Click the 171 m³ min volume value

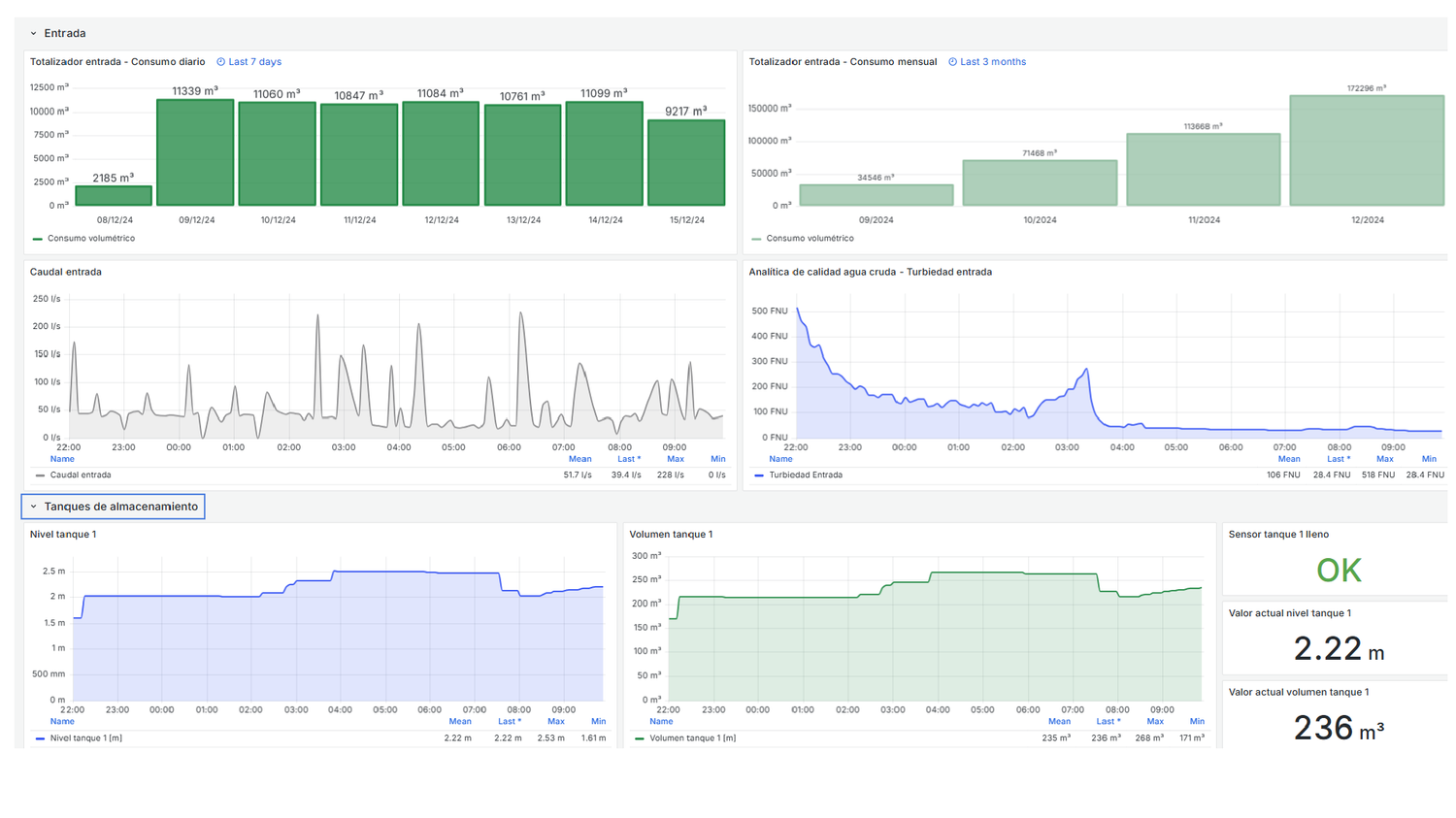click(x=1192, y=738)
